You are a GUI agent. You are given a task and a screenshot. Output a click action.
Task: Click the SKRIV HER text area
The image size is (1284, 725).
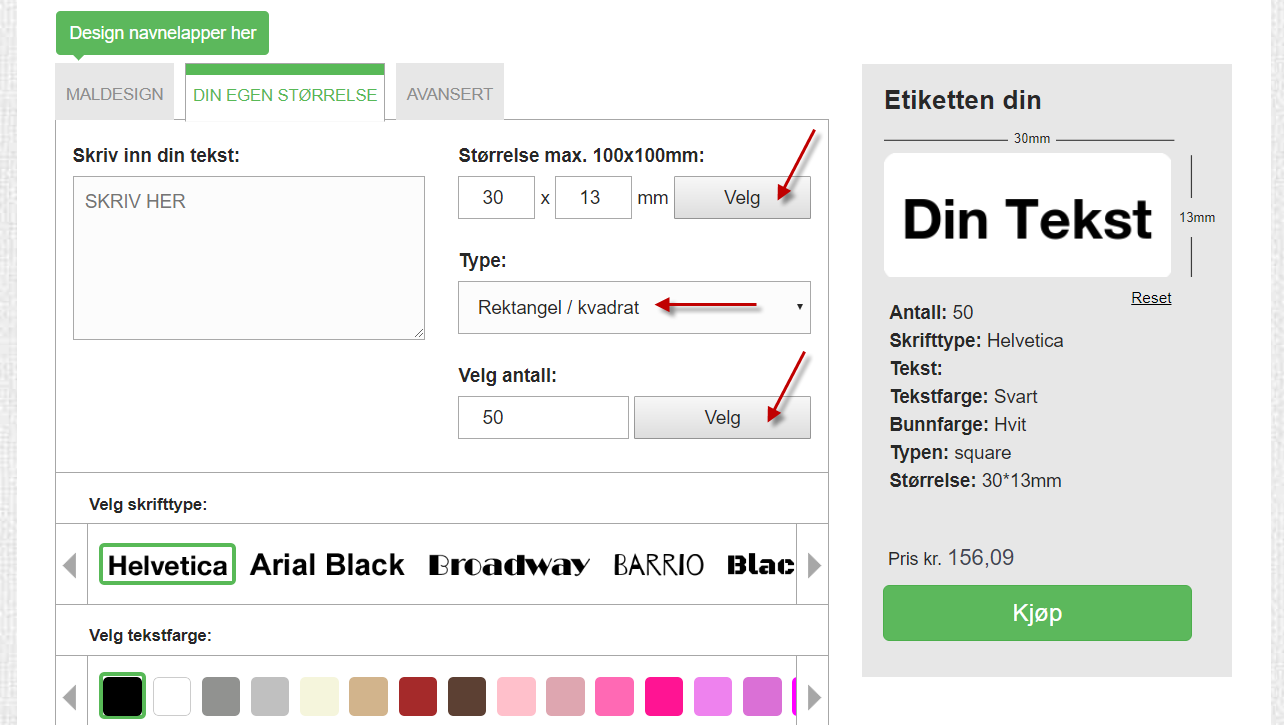click(x=249, y=258)
